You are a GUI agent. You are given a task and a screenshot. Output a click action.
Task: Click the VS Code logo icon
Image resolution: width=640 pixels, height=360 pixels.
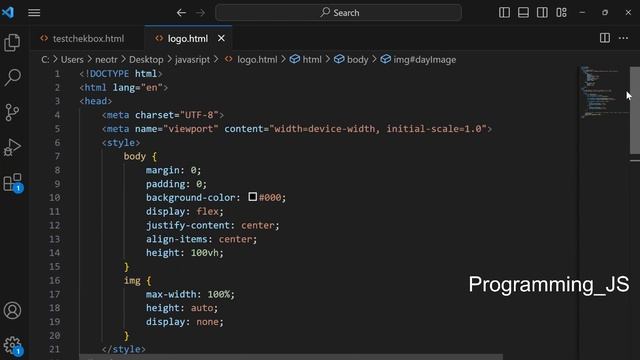[x=8, y=12]
